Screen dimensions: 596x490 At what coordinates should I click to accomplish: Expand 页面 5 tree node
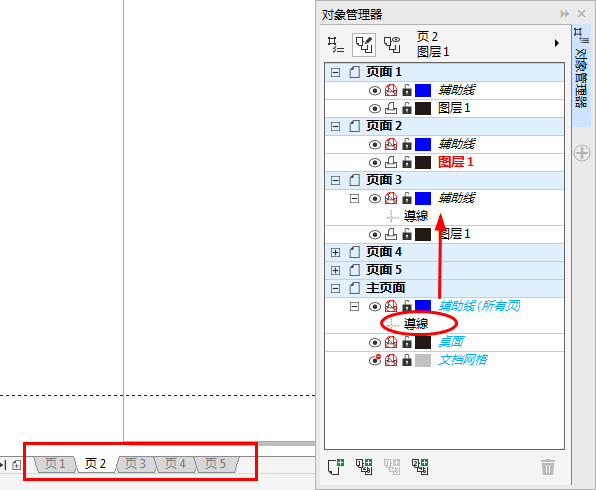(x=335, y=270)
